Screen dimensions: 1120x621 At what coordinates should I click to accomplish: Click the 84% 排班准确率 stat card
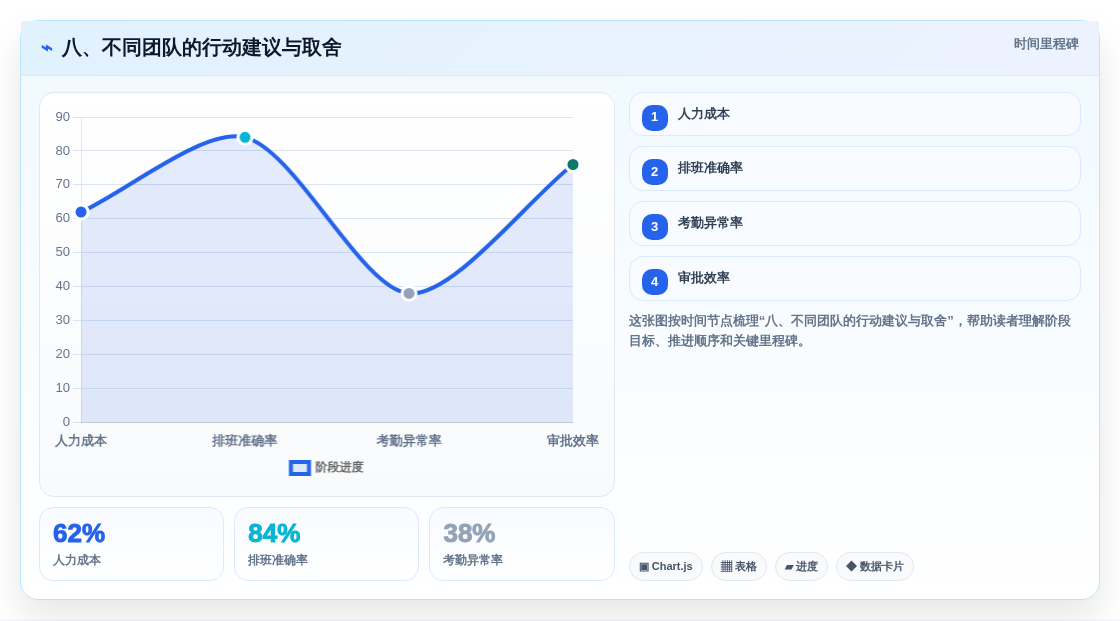326,545
